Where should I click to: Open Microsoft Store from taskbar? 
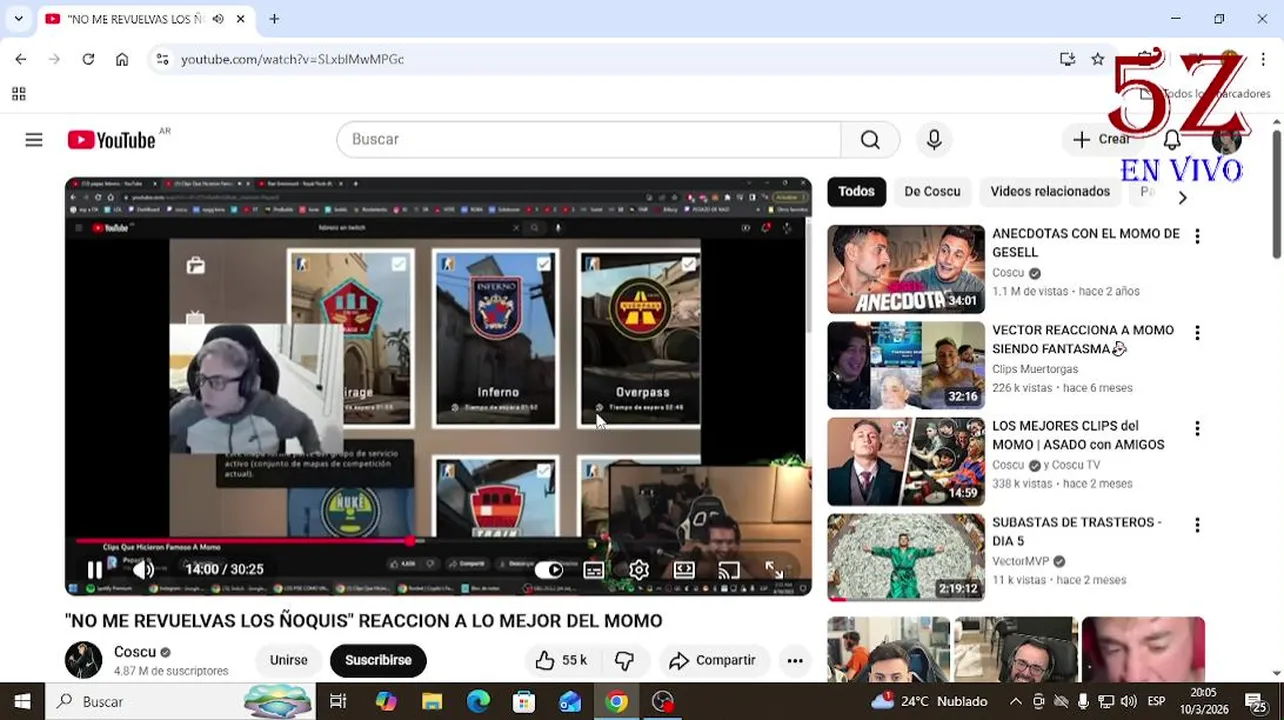pyautogui.click(x=524, y=702)
